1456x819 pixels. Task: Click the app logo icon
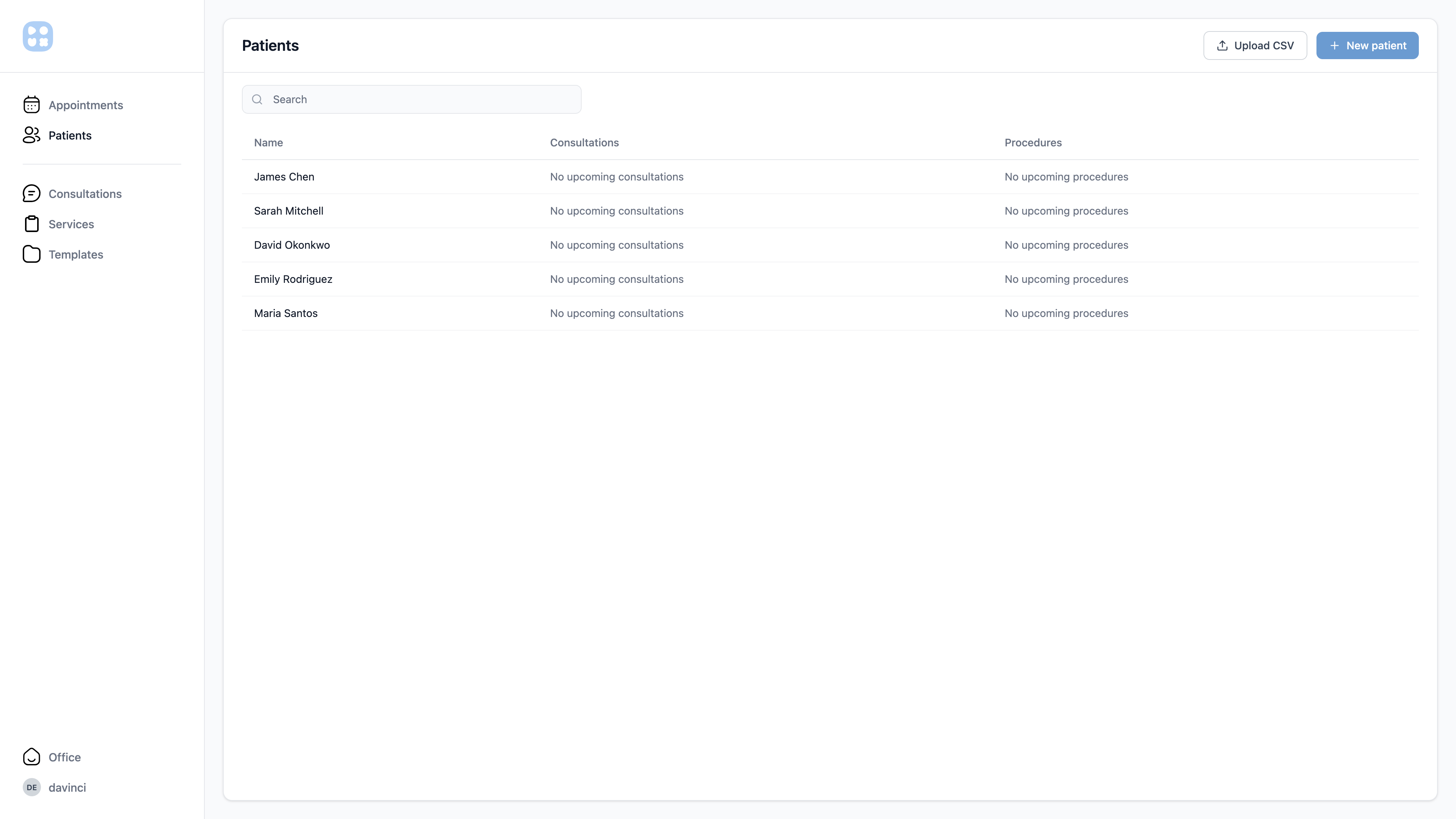[37, 37]
